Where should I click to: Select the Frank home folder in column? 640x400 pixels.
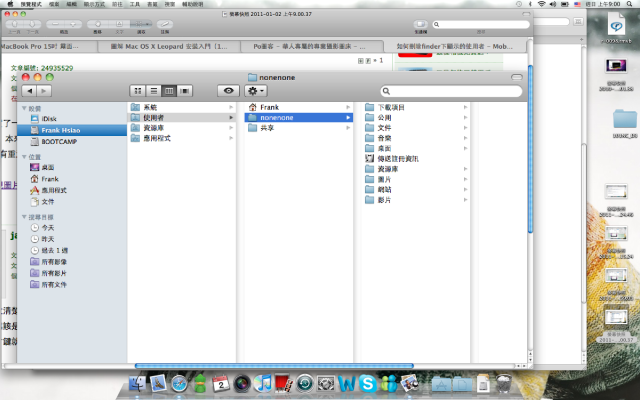[x=299, y=107]
